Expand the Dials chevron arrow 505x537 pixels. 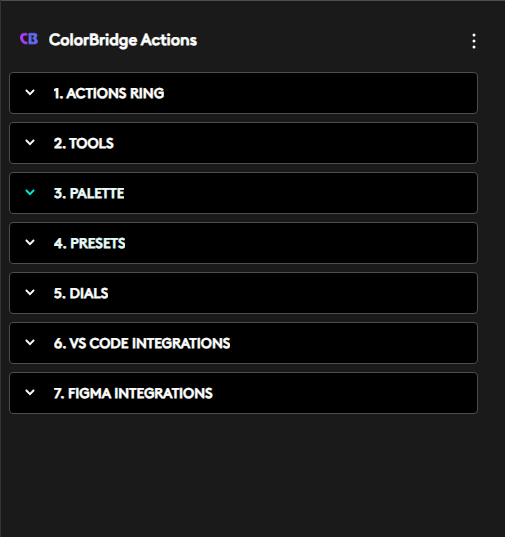(x=30, y=292)
